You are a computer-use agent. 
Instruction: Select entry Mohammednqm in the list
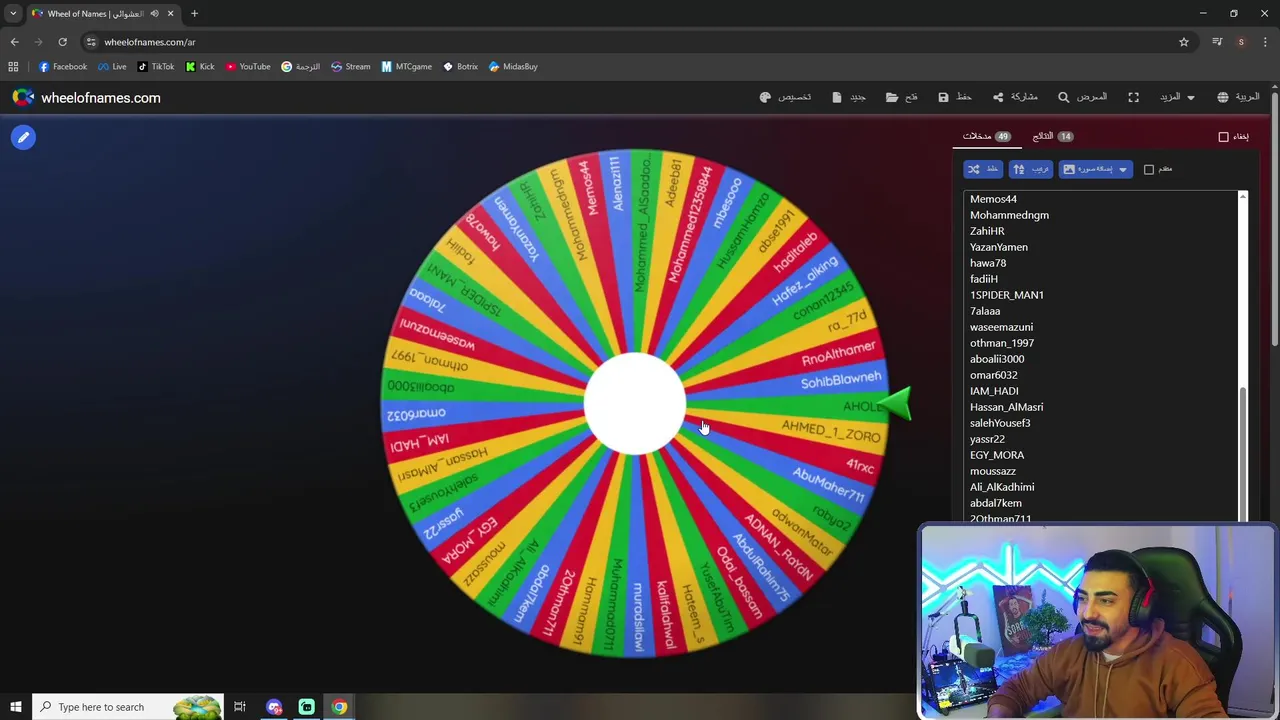pyautogui.click(x=1009, y=215)
